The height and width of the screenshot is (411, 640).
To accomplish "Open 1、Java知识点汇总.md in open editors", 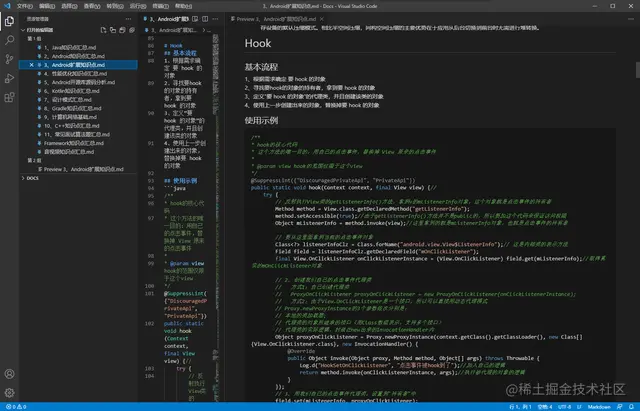I will click(x=70, y=47).
